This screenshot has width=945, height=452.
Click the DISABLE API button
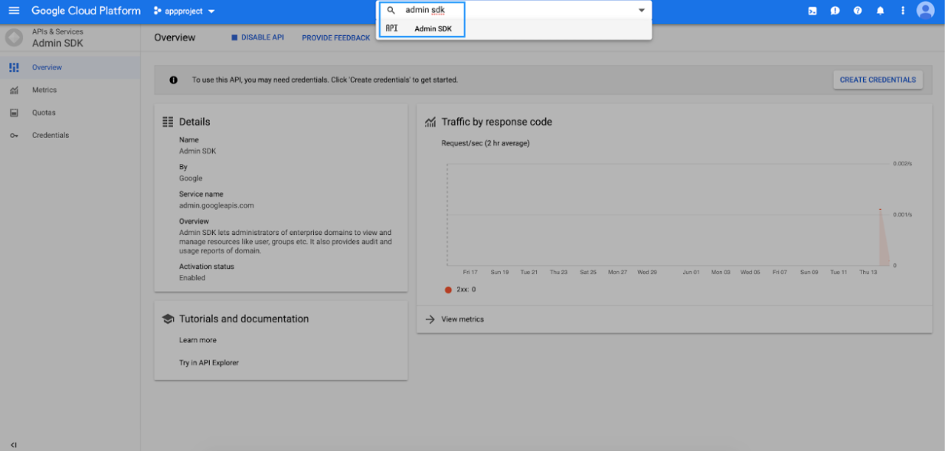coord(257,37)
